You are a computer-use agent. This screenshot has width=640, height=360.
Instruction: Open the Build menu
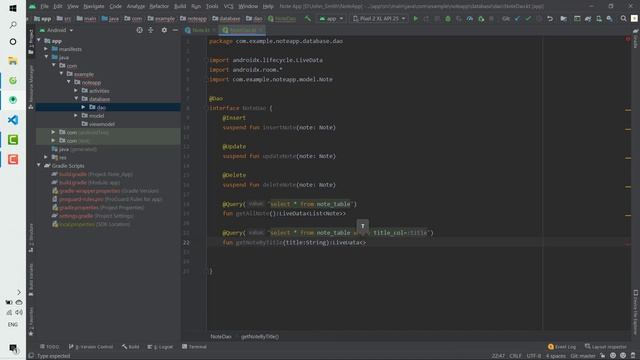(180, 7)
